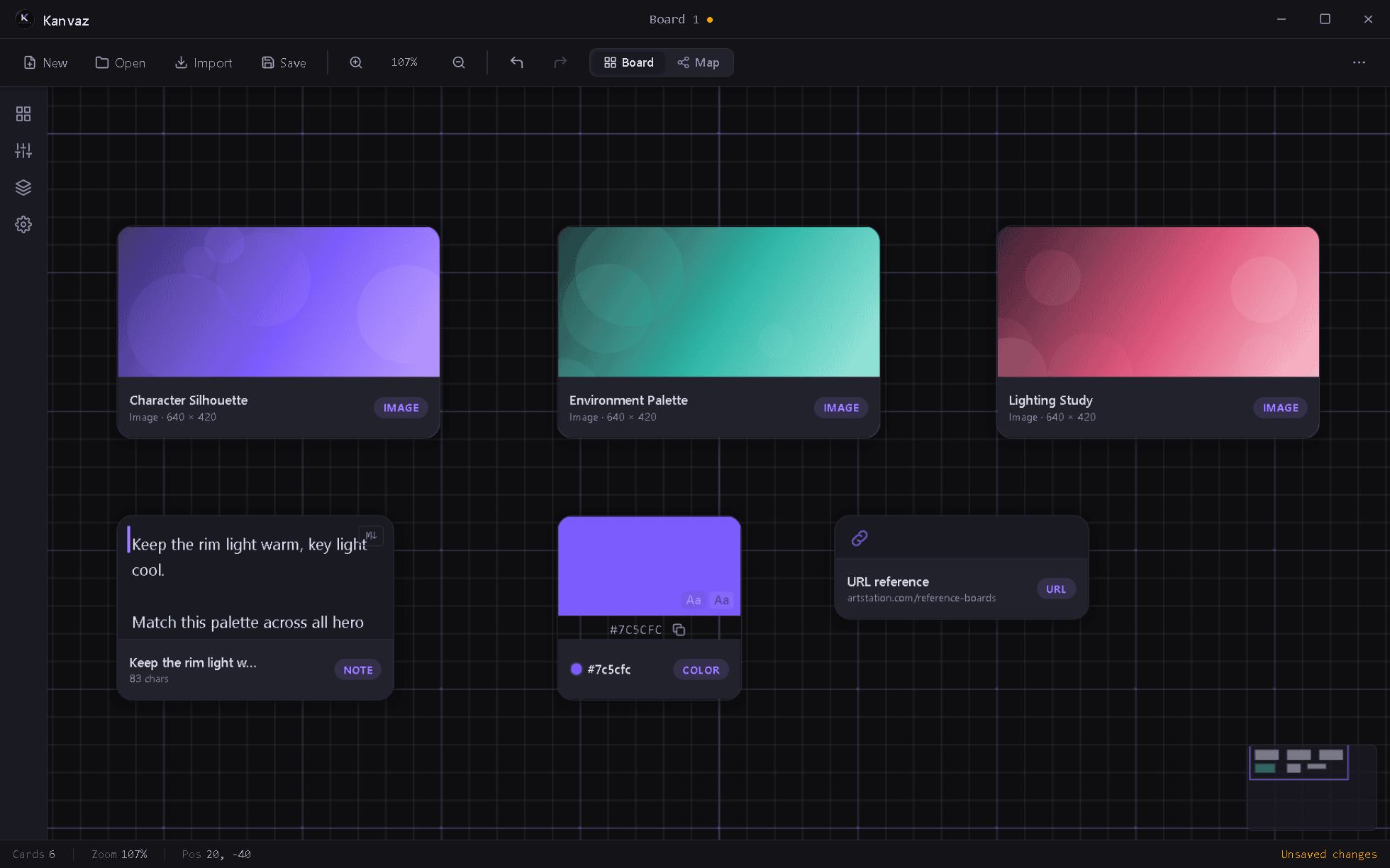Open the artstation.com/reference-boards link
This screenshot has width=1390, height=868.
pos(921,598)
